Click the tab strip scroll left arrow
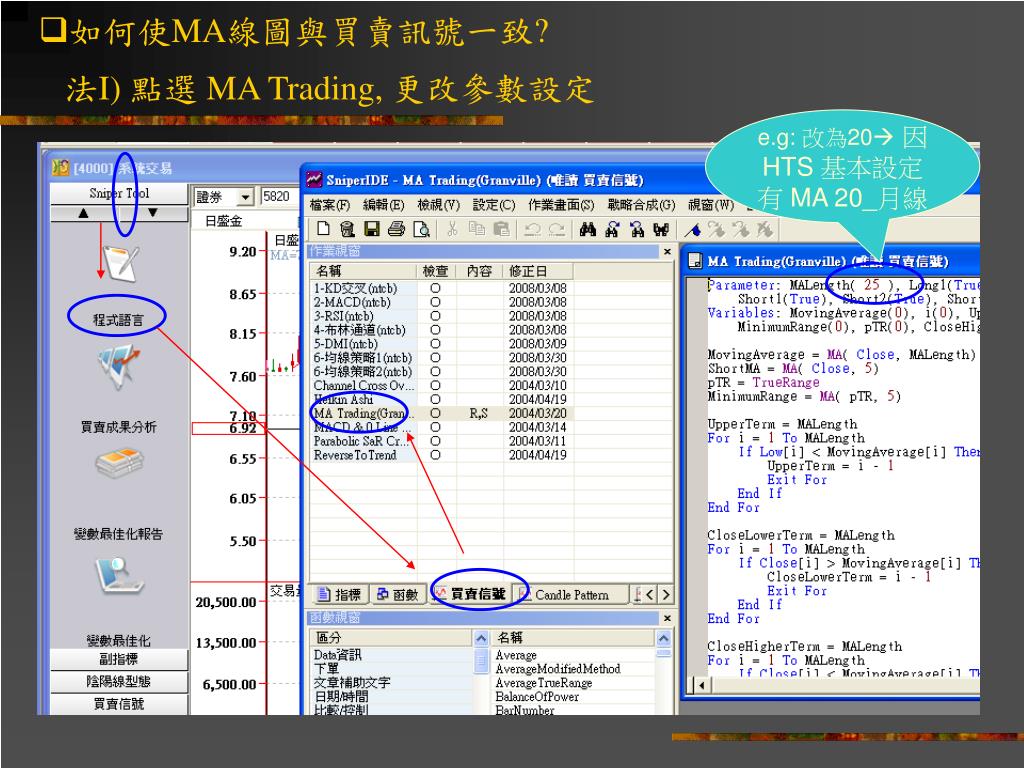 (650, 594)
